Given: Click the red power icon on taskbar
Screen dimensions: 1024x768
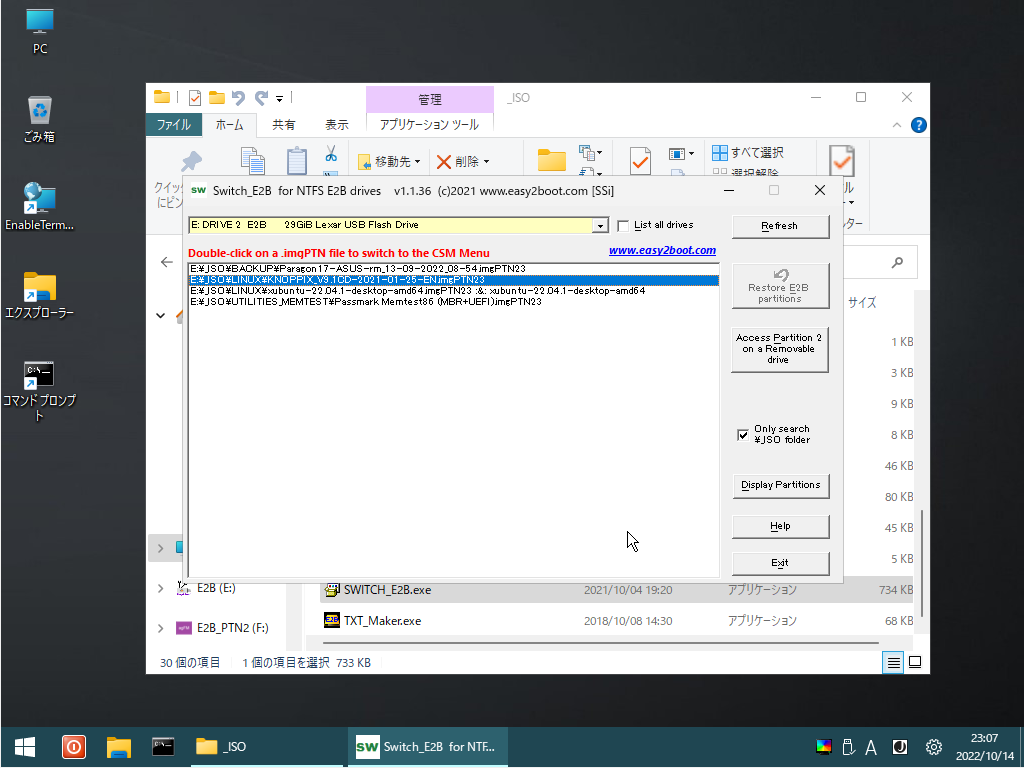Looking at the screenshot, I should click(x=74, y=746).
